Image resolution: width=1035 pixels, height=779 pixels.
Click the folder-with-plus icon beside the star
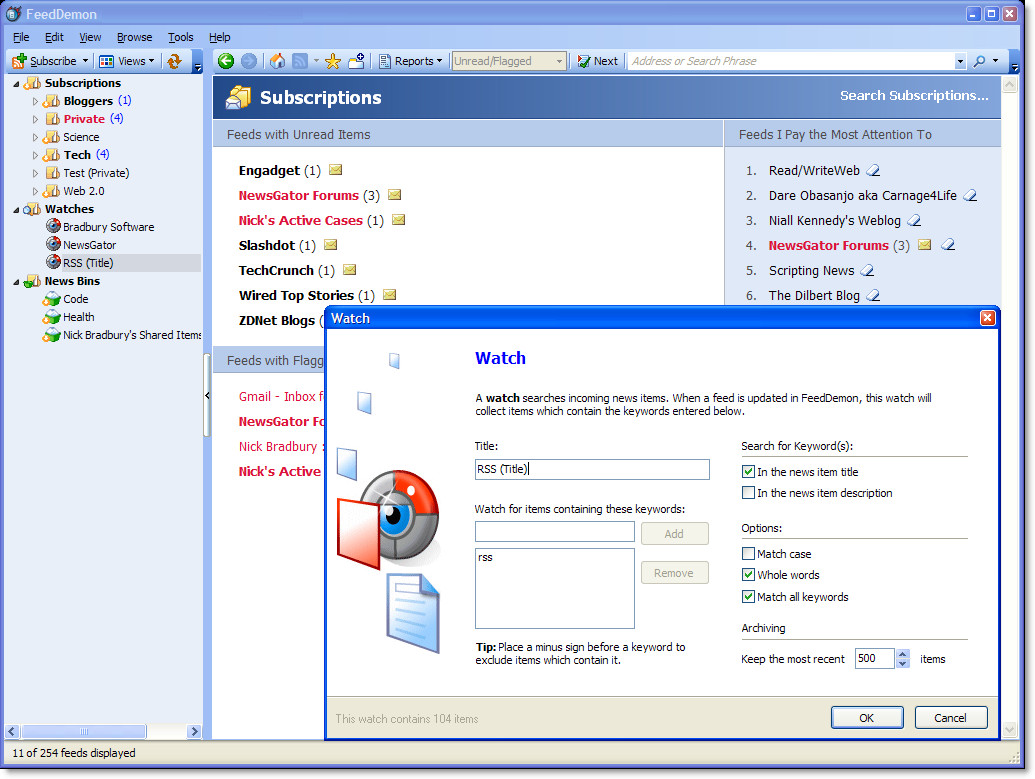pos(357,61)
